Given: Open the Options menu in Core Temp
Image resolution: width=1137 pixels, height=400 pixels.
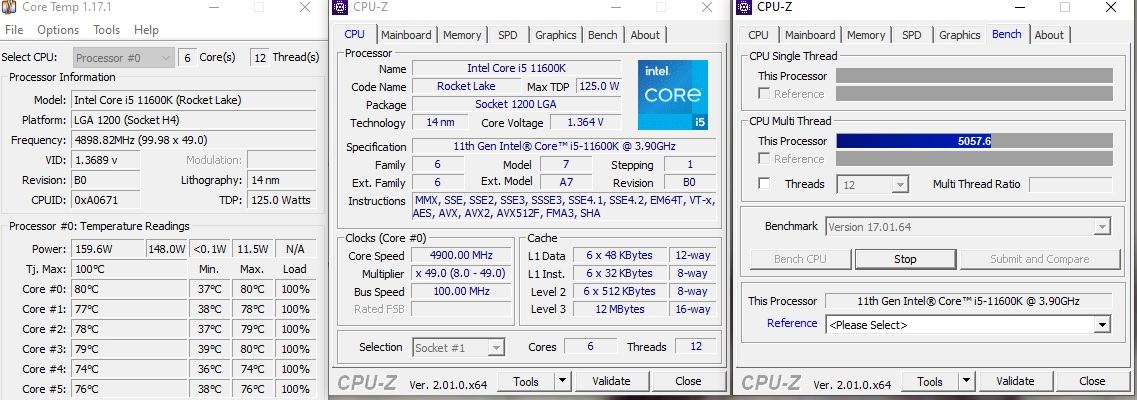Looking at the screenshot, I should [x=58, y=30].
